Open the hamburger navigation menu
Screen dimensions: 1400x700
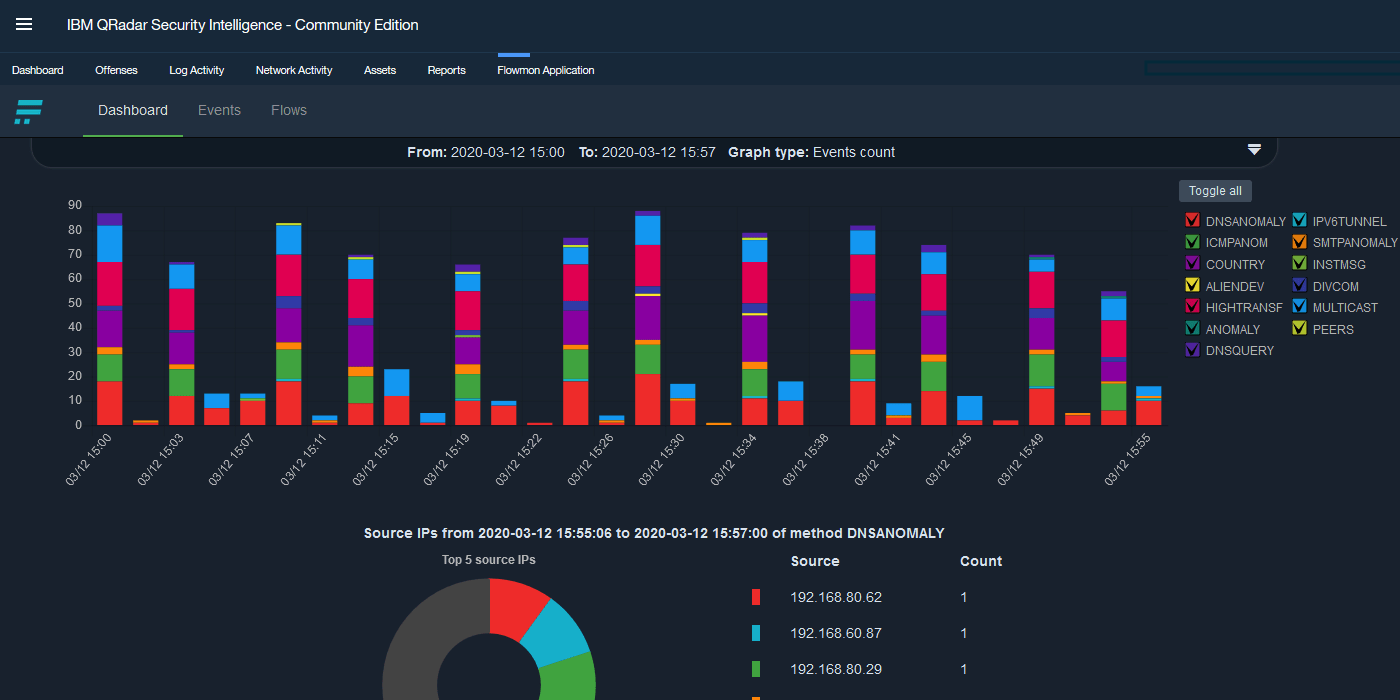tap(24, 25)
